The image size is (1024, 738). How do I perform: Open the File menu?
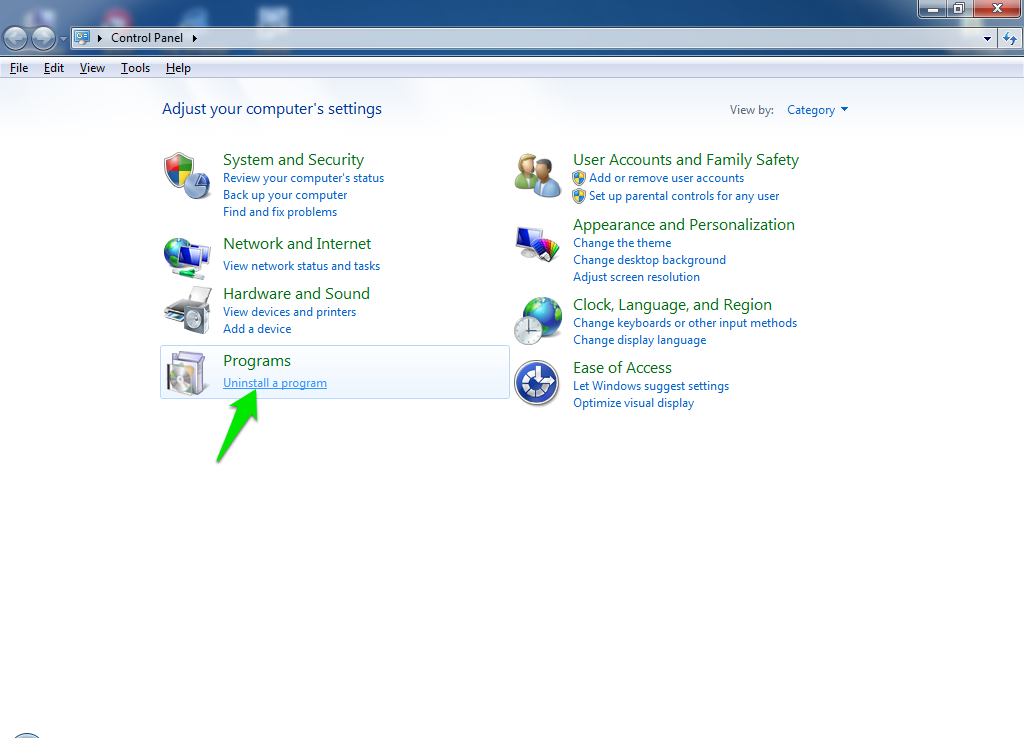coord(19,68)
